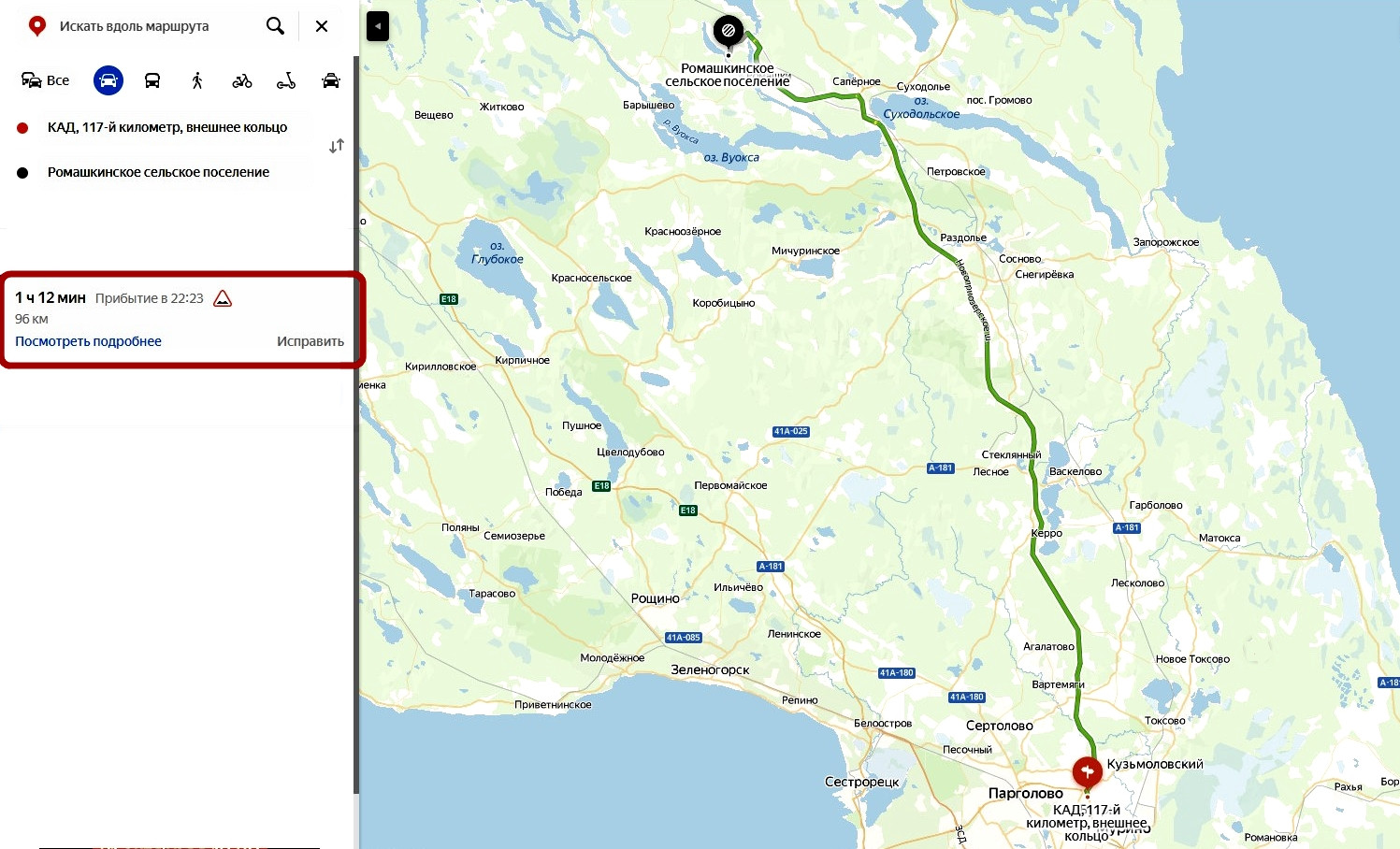Select the '1 ч 12 мин' route time
1400x849 pixels.
click(x=51, y=298)
